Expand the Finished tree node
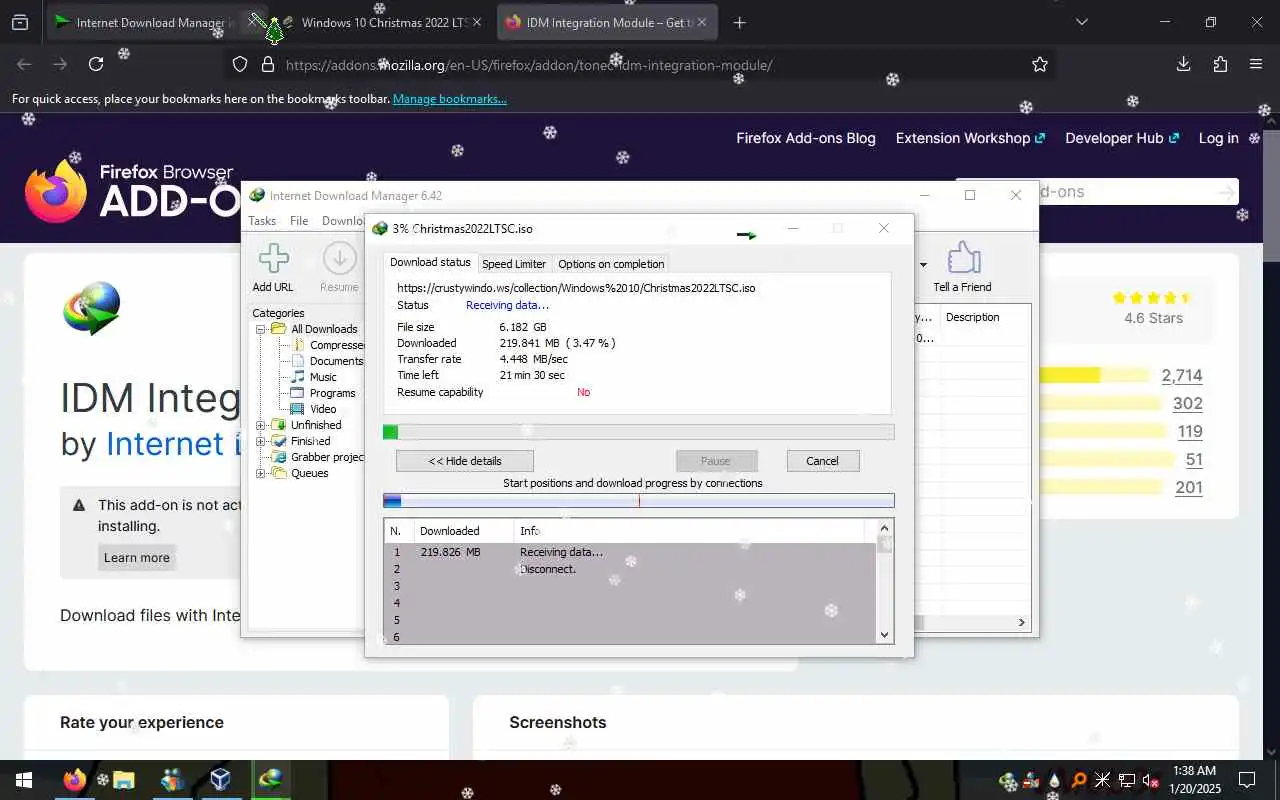This screenshot has width=1280, height=800. coord(260,441)
